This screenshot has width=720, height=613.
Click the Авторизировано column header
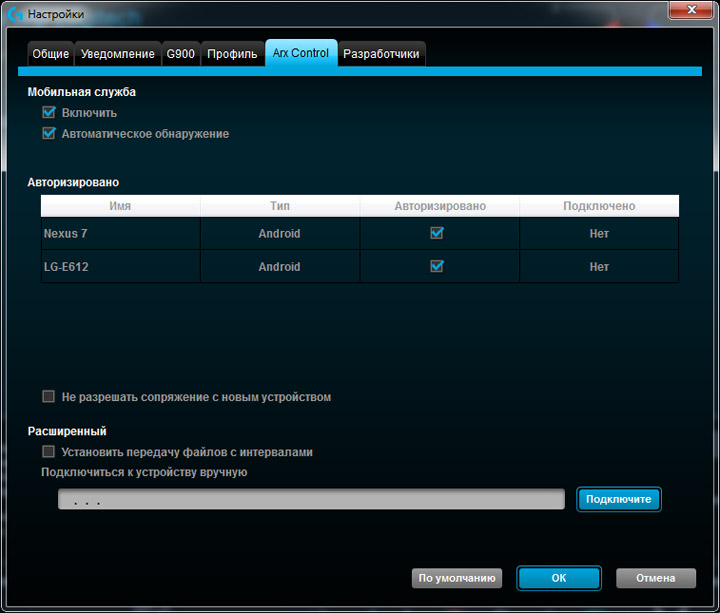(x=439, y=206)
